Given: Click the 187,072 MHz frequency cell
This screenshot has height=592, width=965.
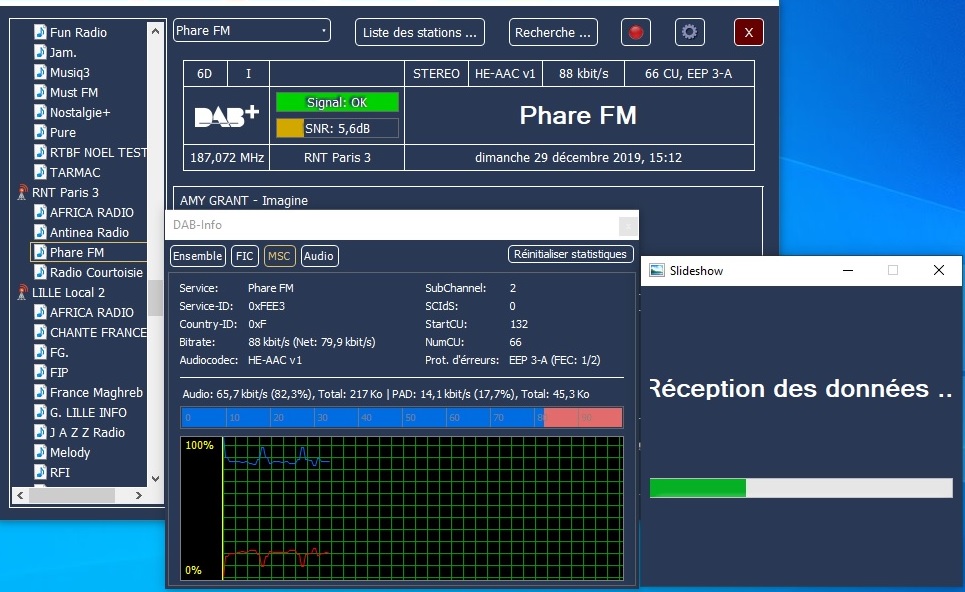Looking at the screenshot, I should tap(226, 158).
